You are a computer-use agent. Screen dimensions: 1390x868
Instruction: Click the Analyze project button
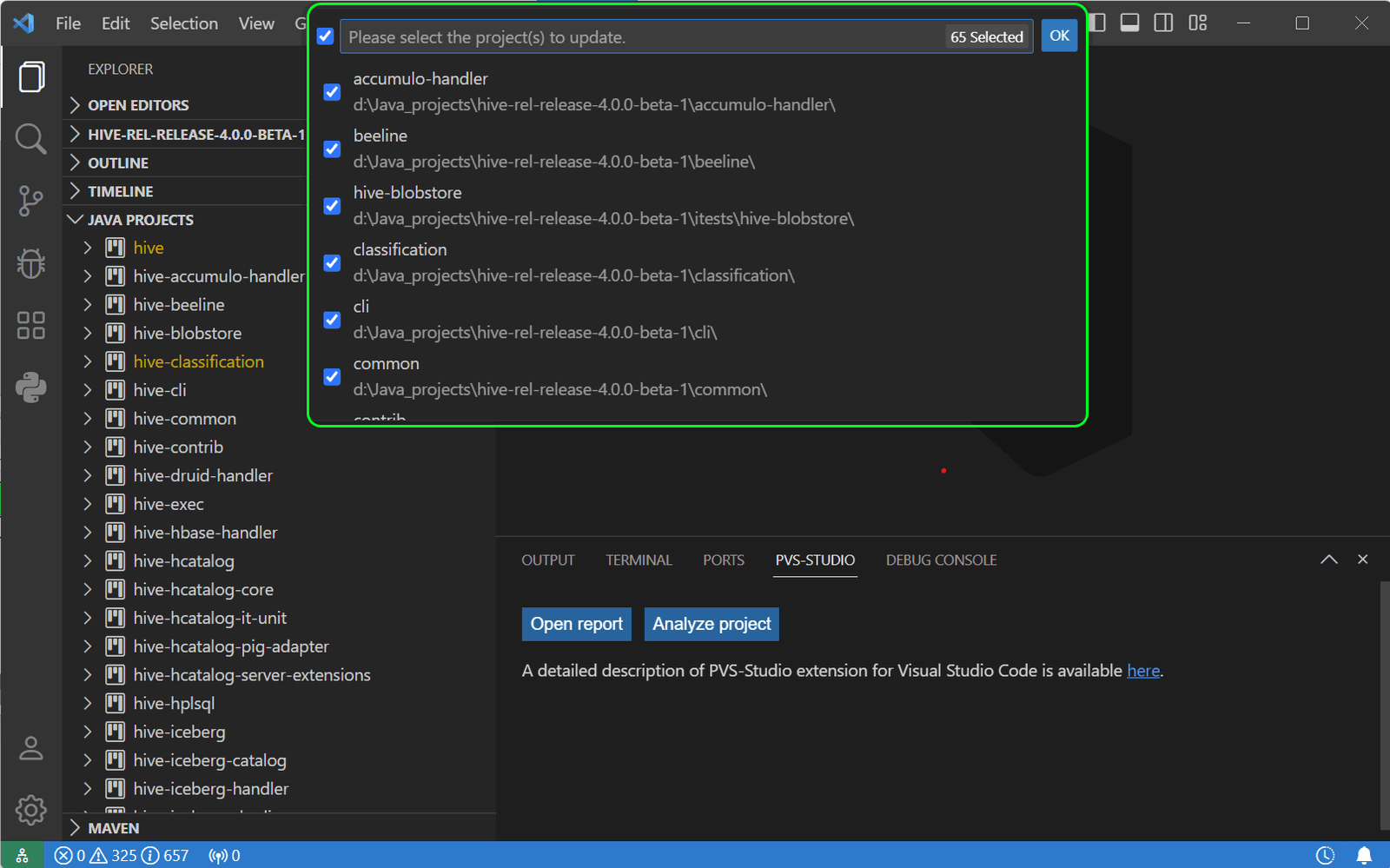pos(711,624)
